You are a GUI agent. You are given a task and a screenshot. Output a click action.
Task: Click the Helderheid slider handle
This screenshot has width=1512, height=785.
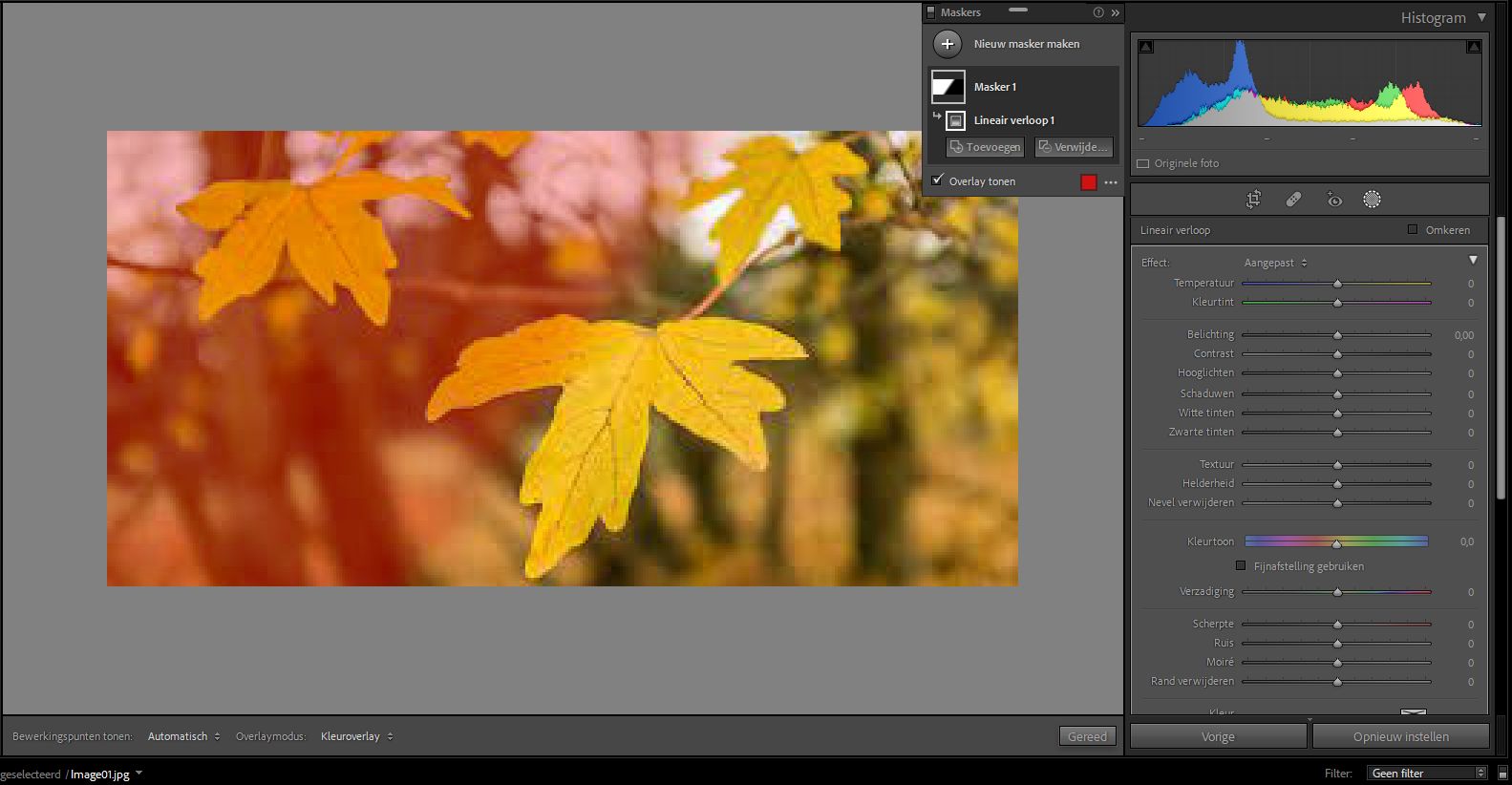click(1337, 484)
